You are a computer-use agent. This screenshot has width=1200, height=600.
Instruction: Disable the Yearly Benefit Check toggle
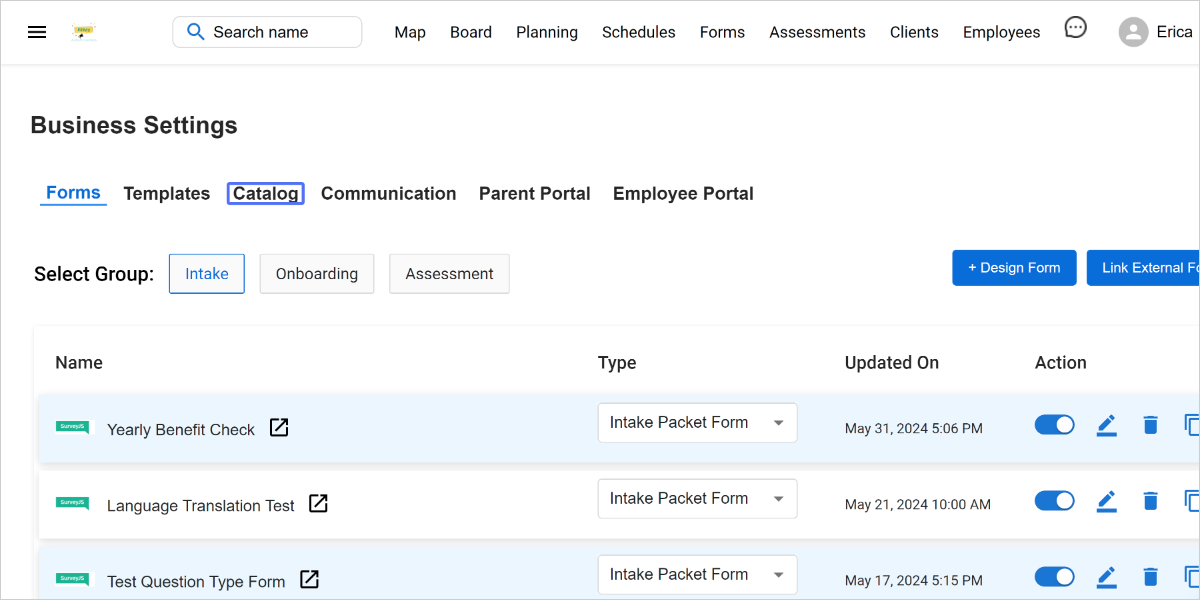click(x=1054, y=425)
